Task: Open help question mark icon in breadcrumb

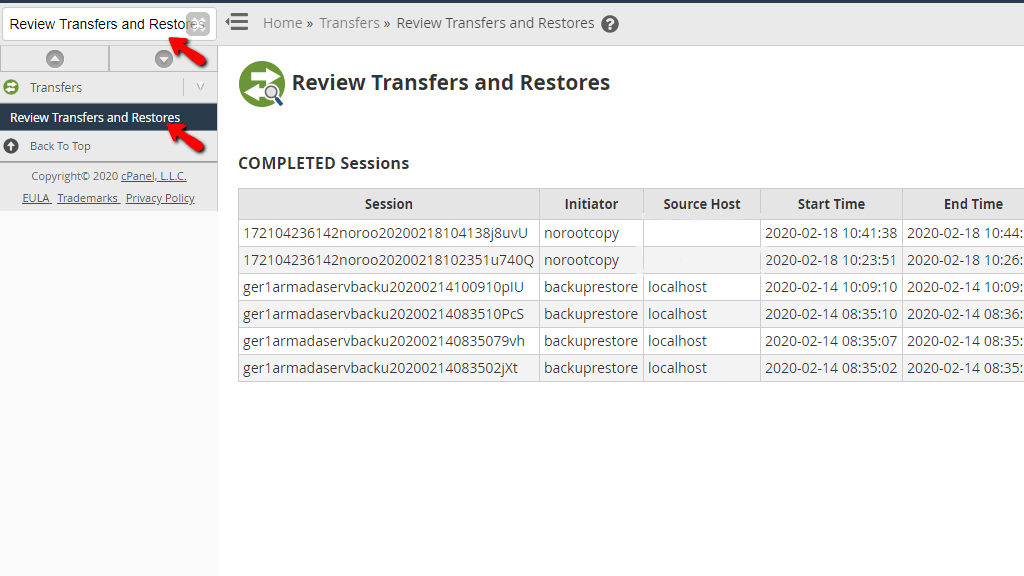Action: coord(610,24)
